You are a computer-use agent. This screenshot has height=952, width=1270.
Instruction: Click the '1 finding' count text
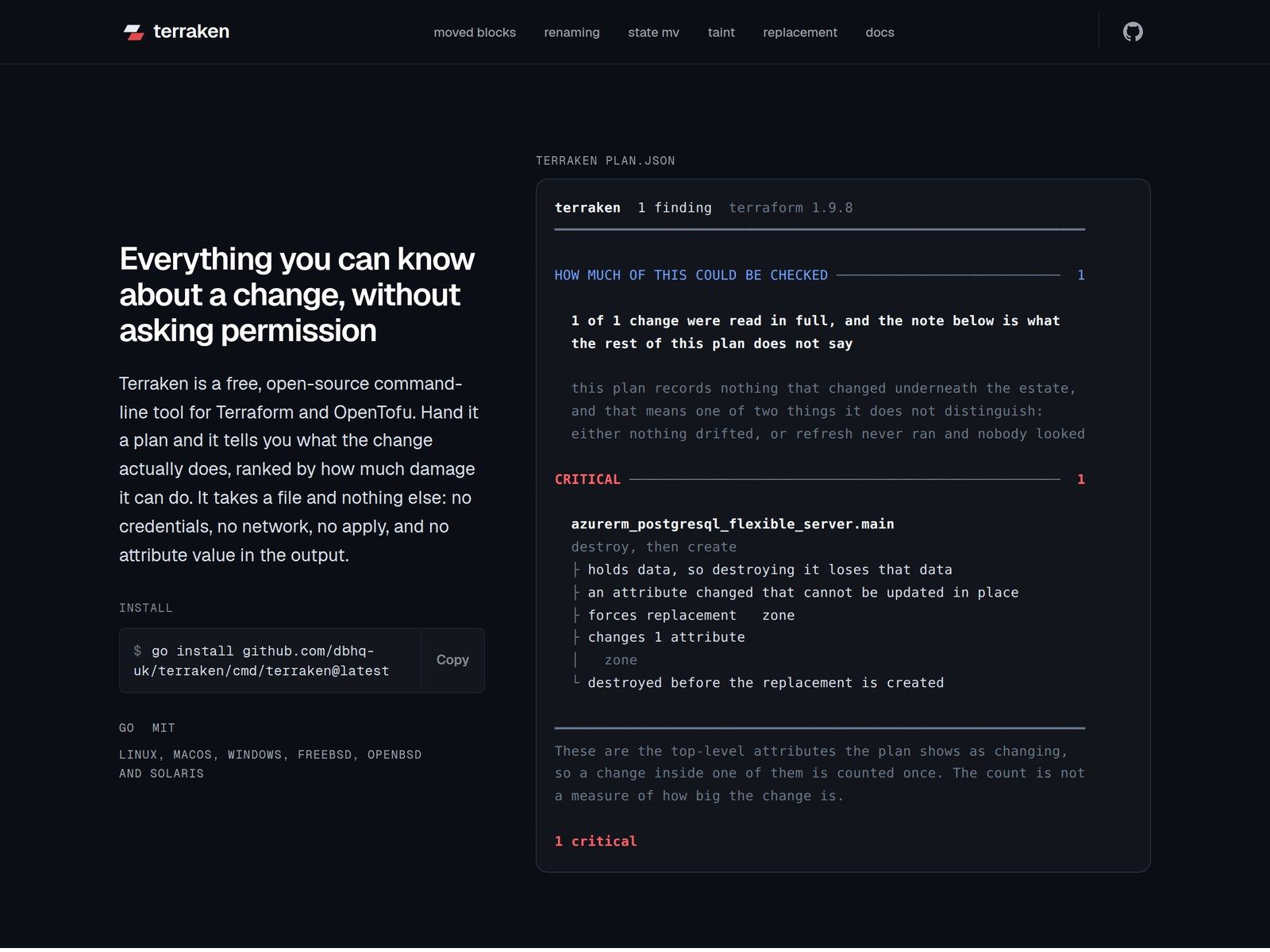coord(675,208)
